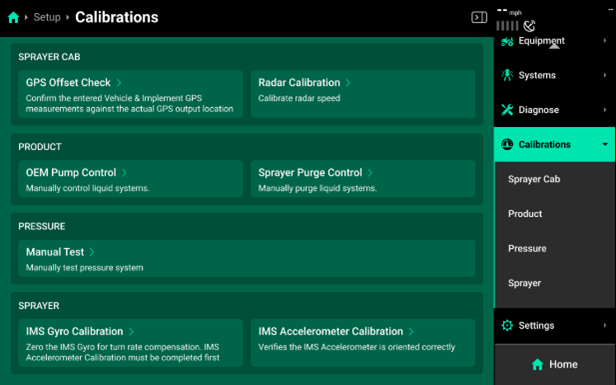616x385 pixels.
Task: Expand the Settings submenu arrow
Action: (x=605, y=325)
